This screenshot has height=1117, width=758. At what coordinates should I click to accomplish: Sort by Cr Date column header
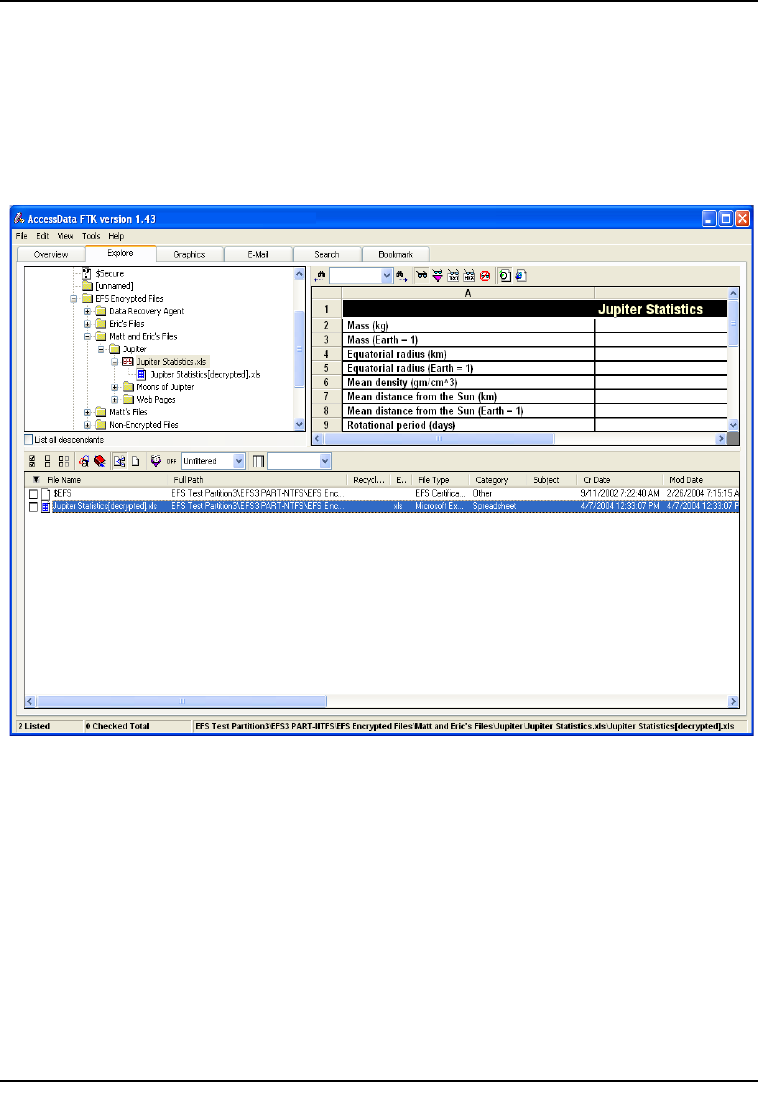pyautogui.click(x=620, y=480)
